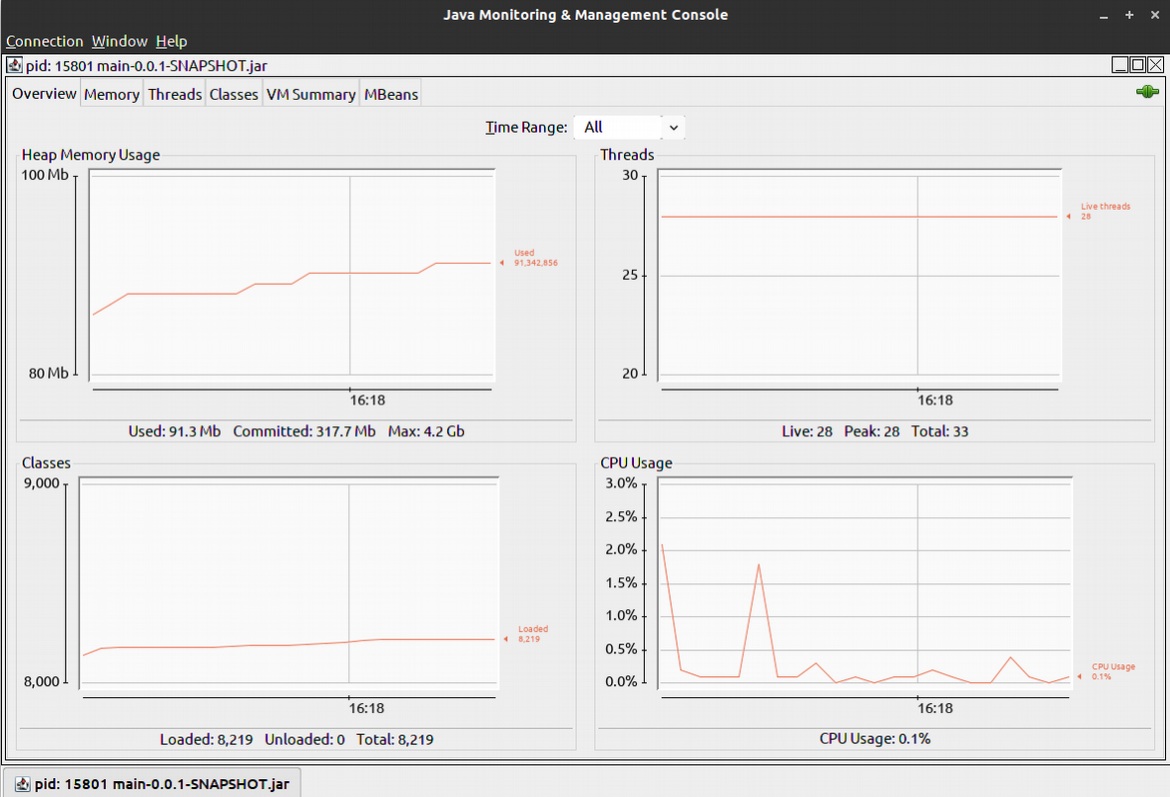The width and height of the screenshot is (1170, 797).
Task: Open the Time Range dropdown arrow
Action: (x=673, y=128)
